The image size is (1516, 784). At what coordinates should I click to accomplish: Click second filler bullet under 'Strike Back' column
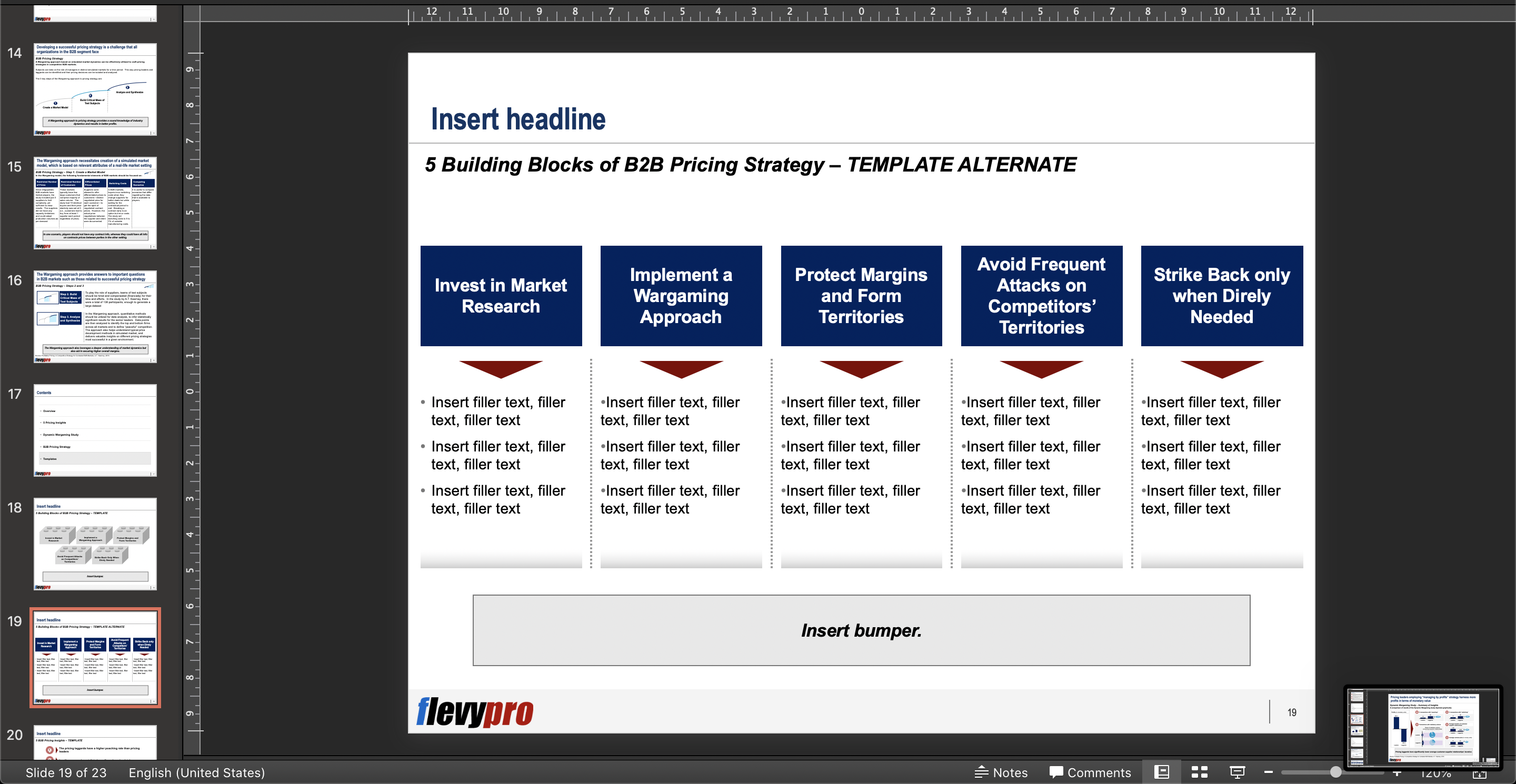[1211, 455]
